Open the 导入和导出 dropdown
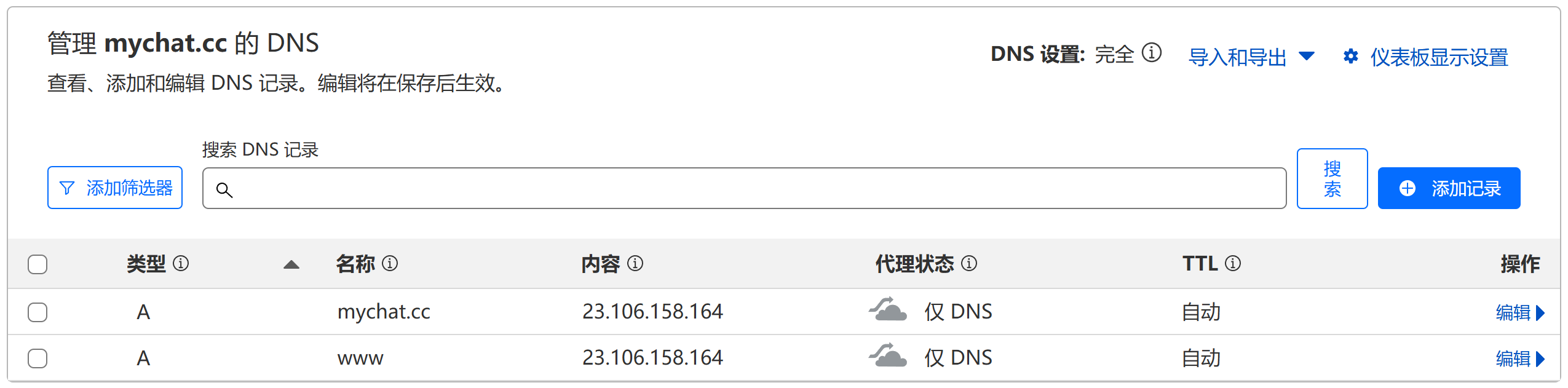This screenshot has height=388, width=1568. coord(1251,57)
